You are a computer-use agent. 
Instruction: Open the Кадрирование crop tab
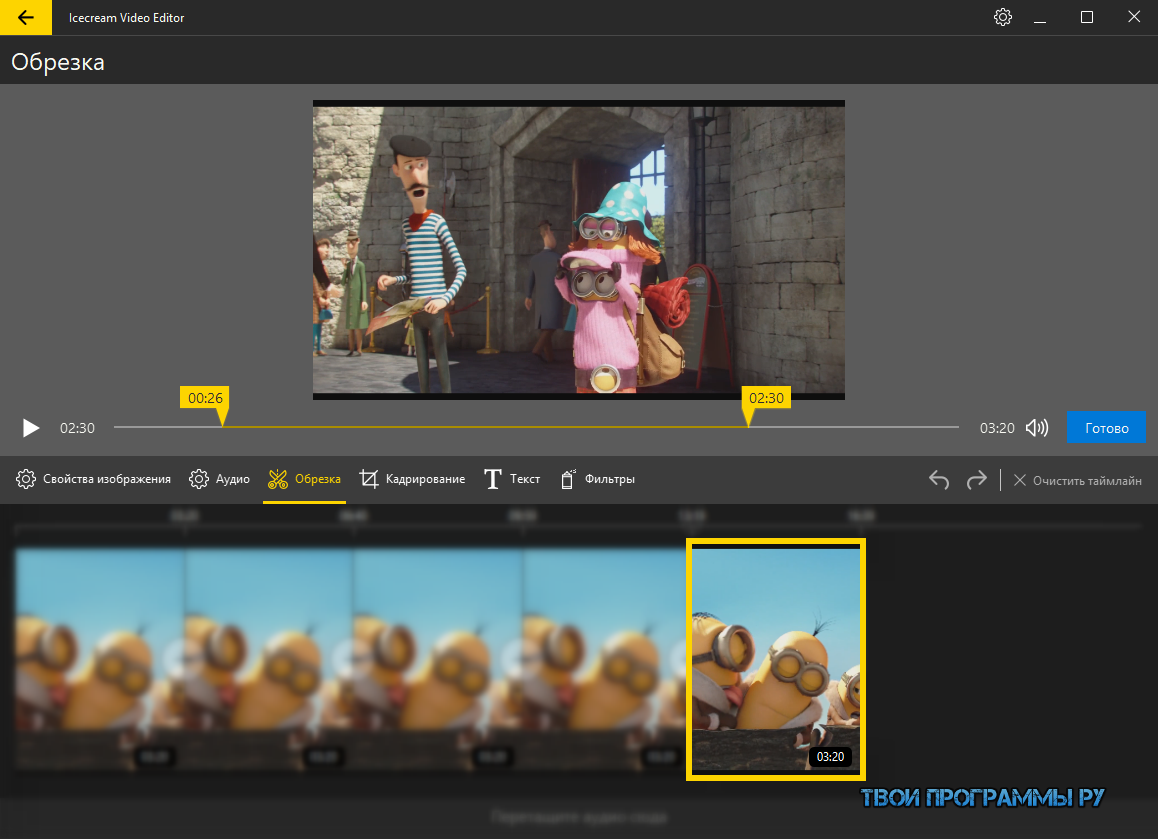(x=412, y=479)
